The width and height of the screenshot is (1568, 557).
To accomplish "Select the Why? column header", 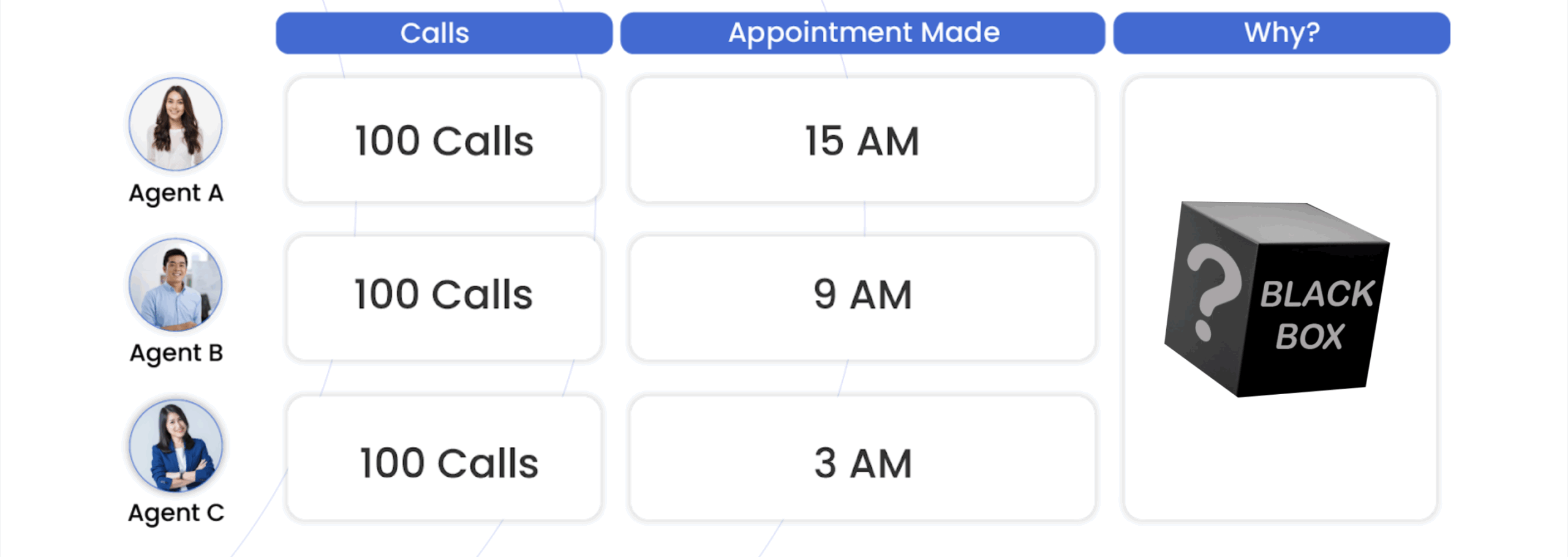I will pyautogui.click(x=1281, y=33).
